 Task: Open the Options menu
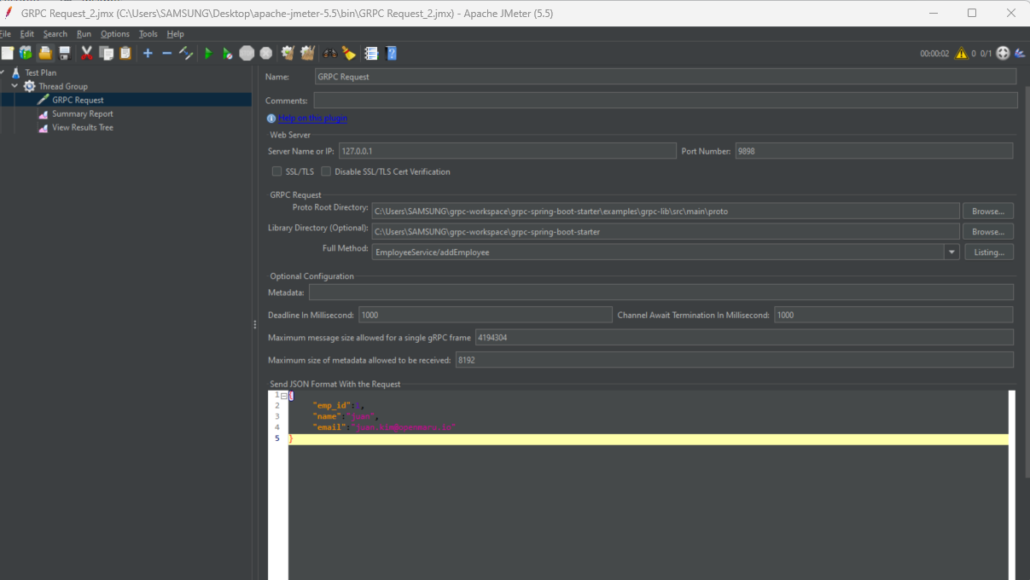115,34
